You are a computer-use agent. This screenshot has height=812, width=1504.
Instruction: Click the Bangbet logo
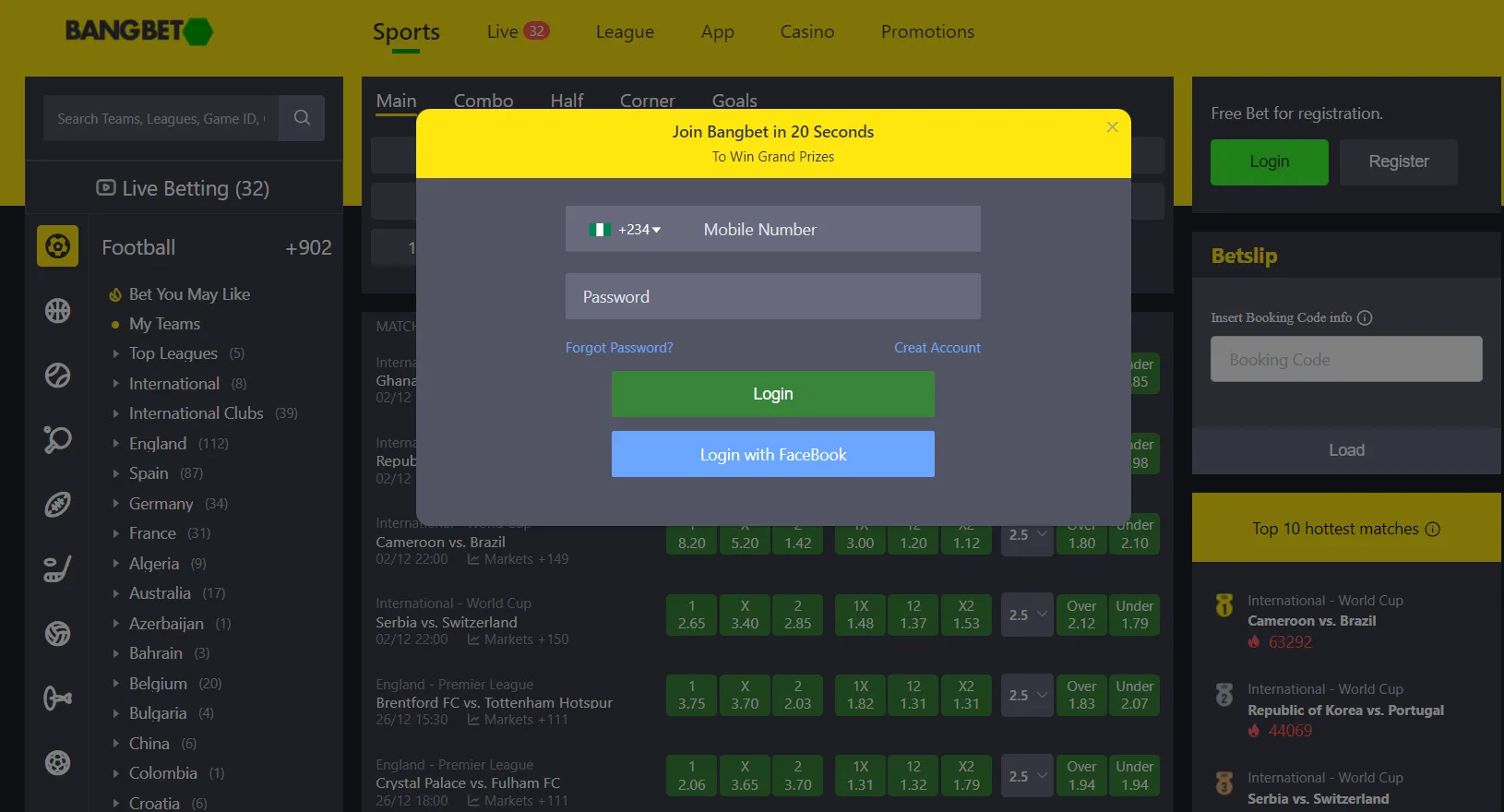(x=138, y=31)
